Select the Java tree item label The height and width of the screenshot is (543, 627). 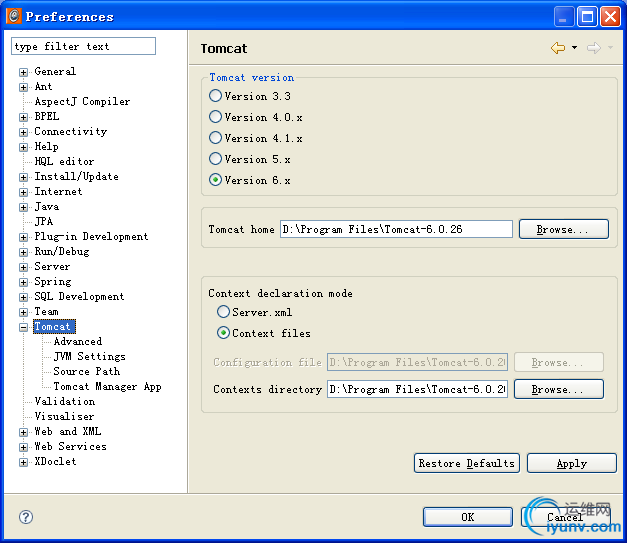click(x=47, y=207)
